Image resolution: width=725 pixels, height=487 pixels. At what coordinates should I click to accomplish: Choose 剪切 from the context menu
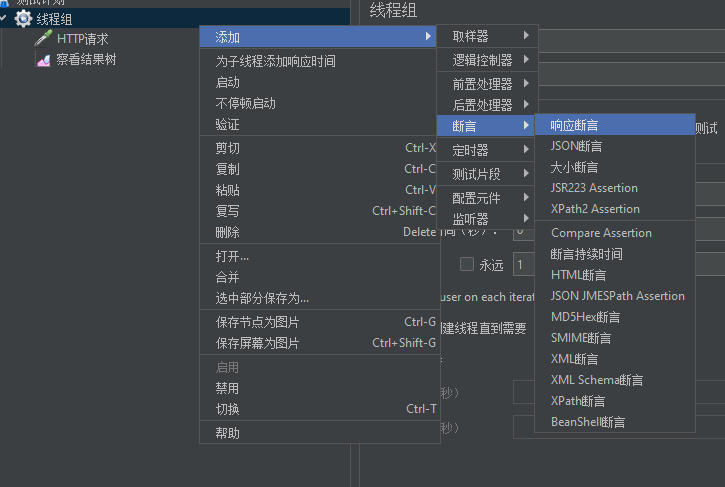[318, 148]
